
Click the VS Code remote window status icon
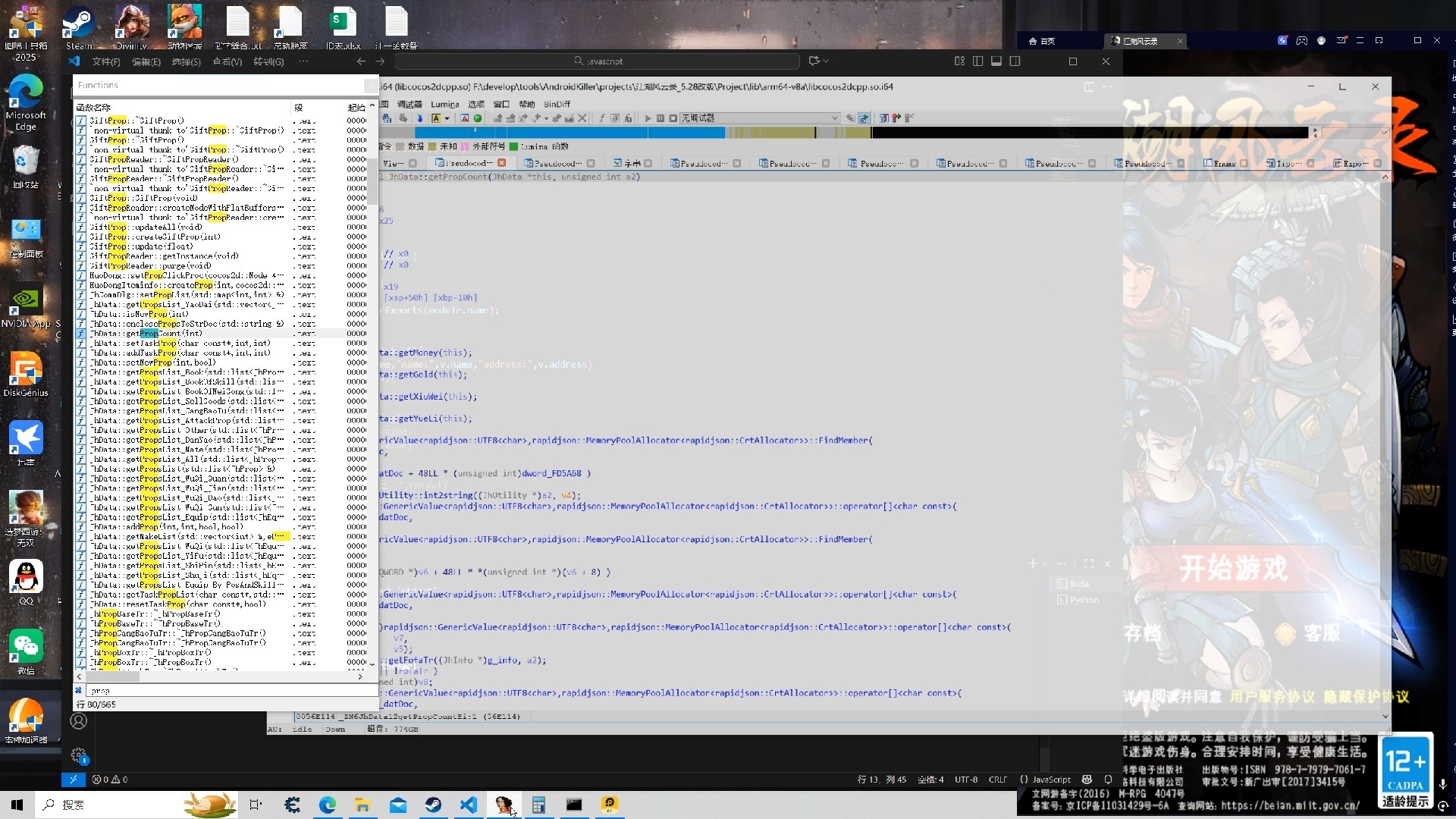point(73,780)
